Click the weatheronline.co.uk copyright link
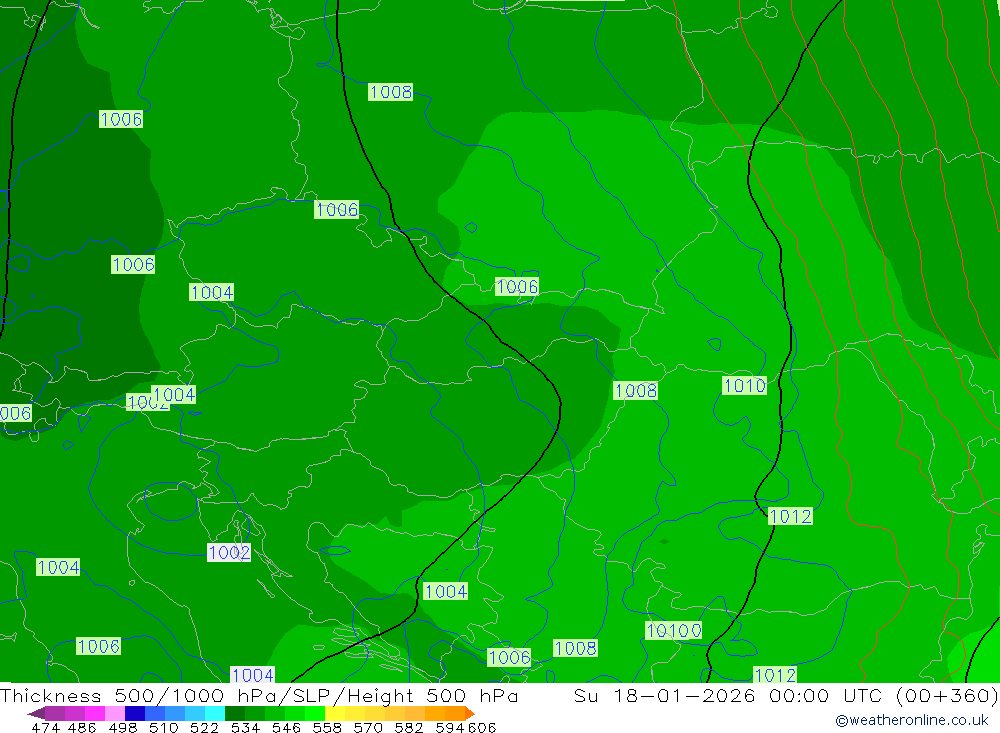 (x=911, y=720)
